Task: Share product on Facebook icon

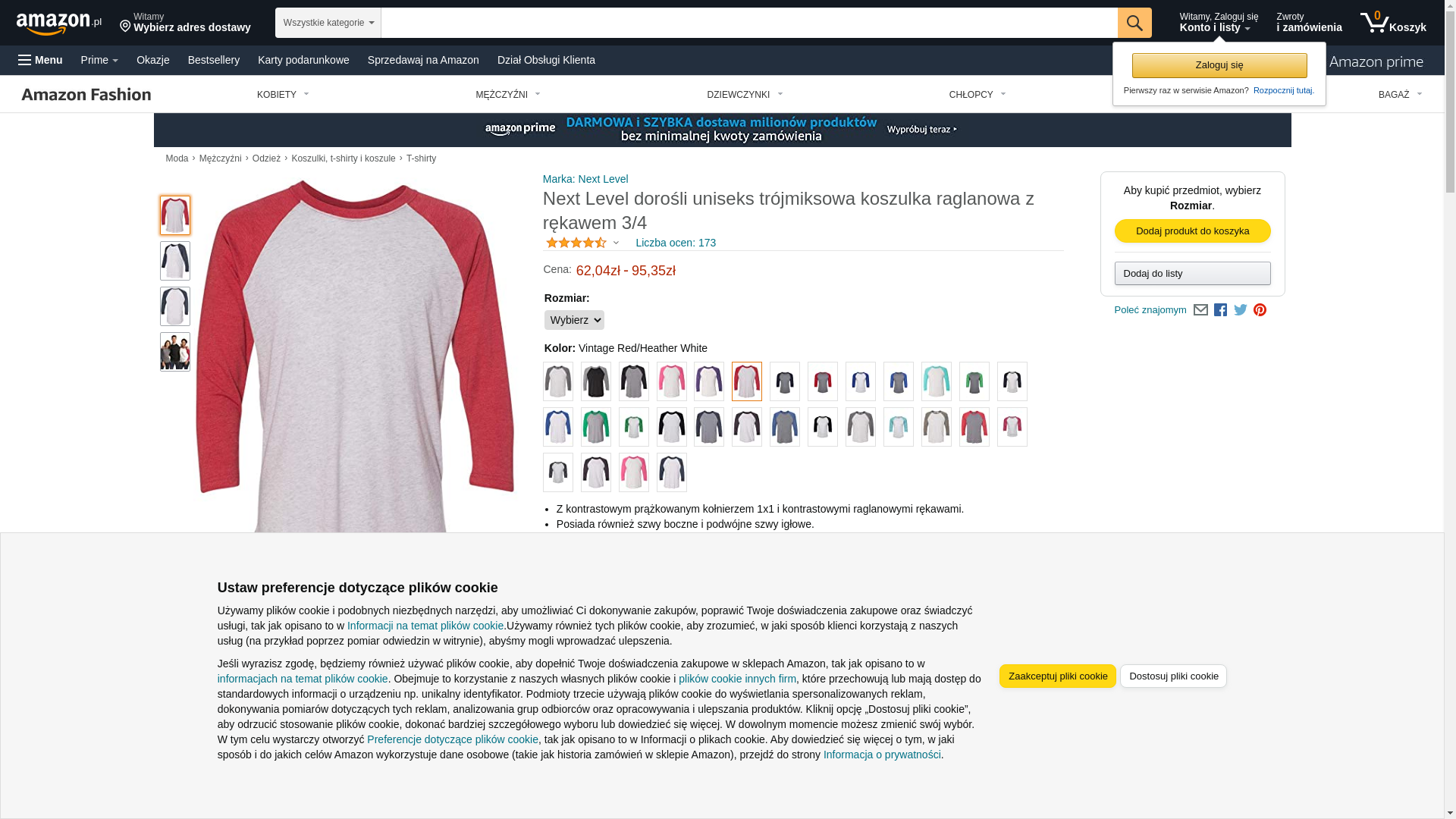Action: [1220, 310]
